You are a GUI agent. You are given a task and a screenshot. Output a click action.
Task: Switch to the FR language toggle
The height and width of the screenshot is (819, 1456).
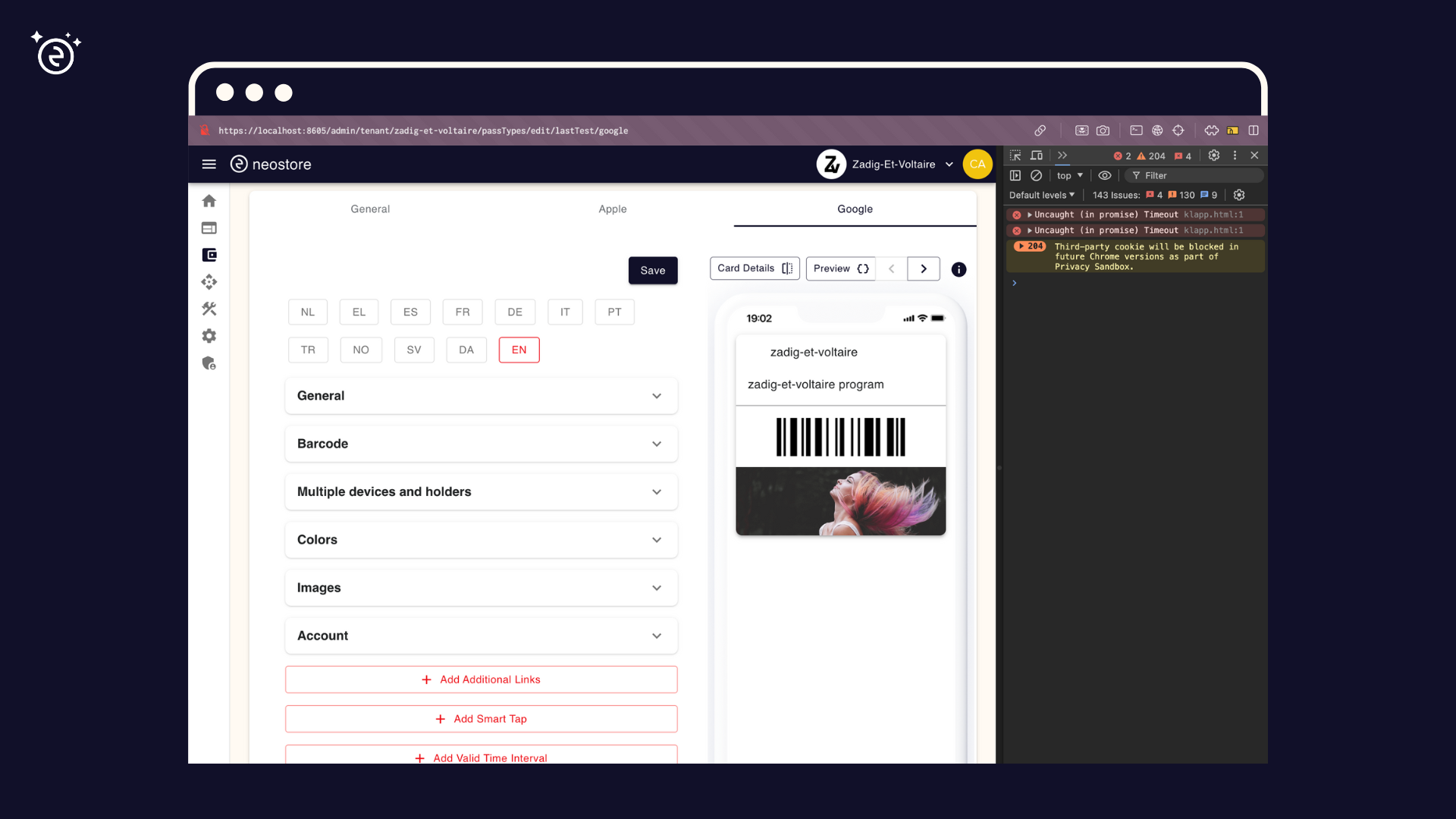click(462, 312)
